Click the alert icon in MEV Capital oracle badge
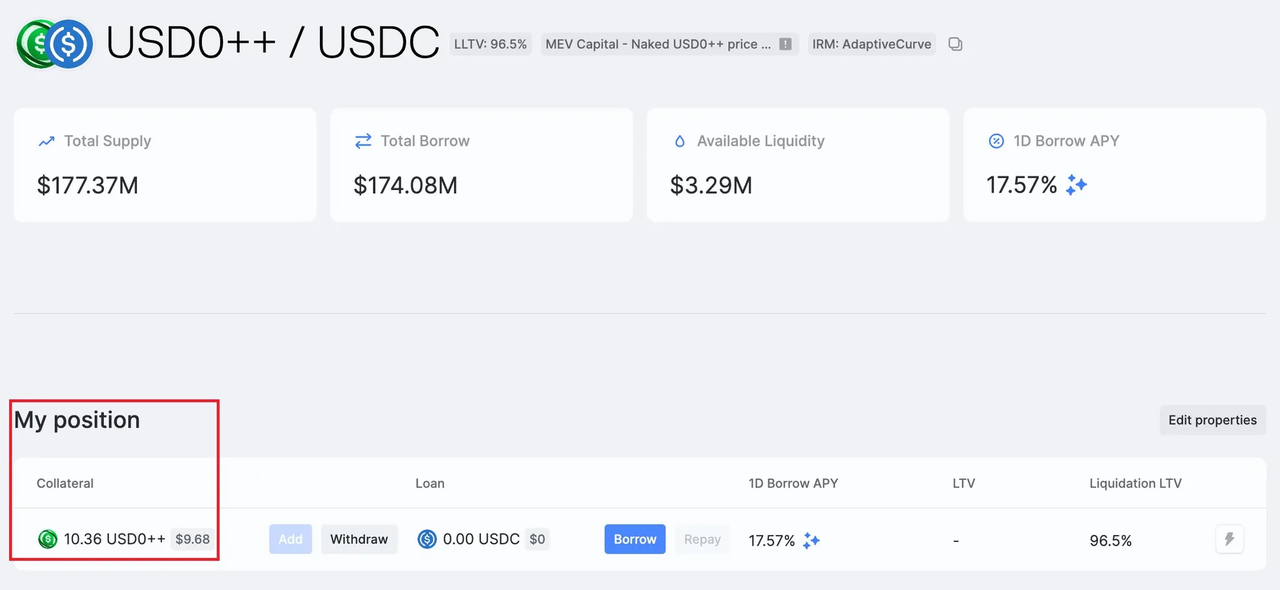The width and height of the screenshot is (1280, 590). tap(786, 44)
